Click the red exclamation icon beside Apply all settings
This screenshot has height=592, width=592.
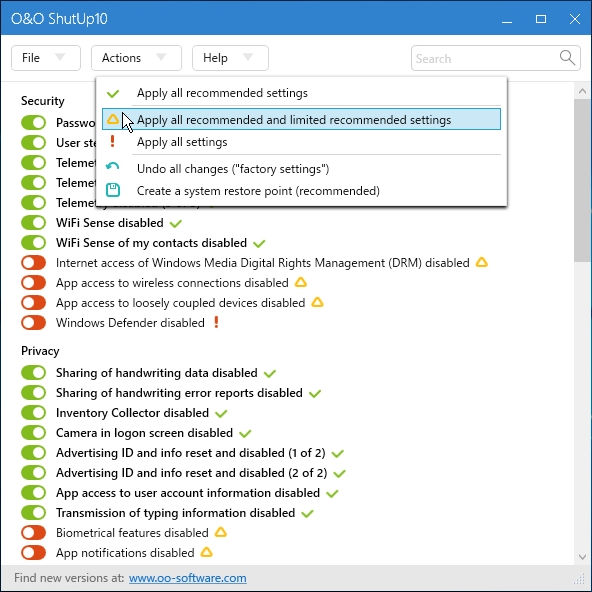click(x=112, y=142)
